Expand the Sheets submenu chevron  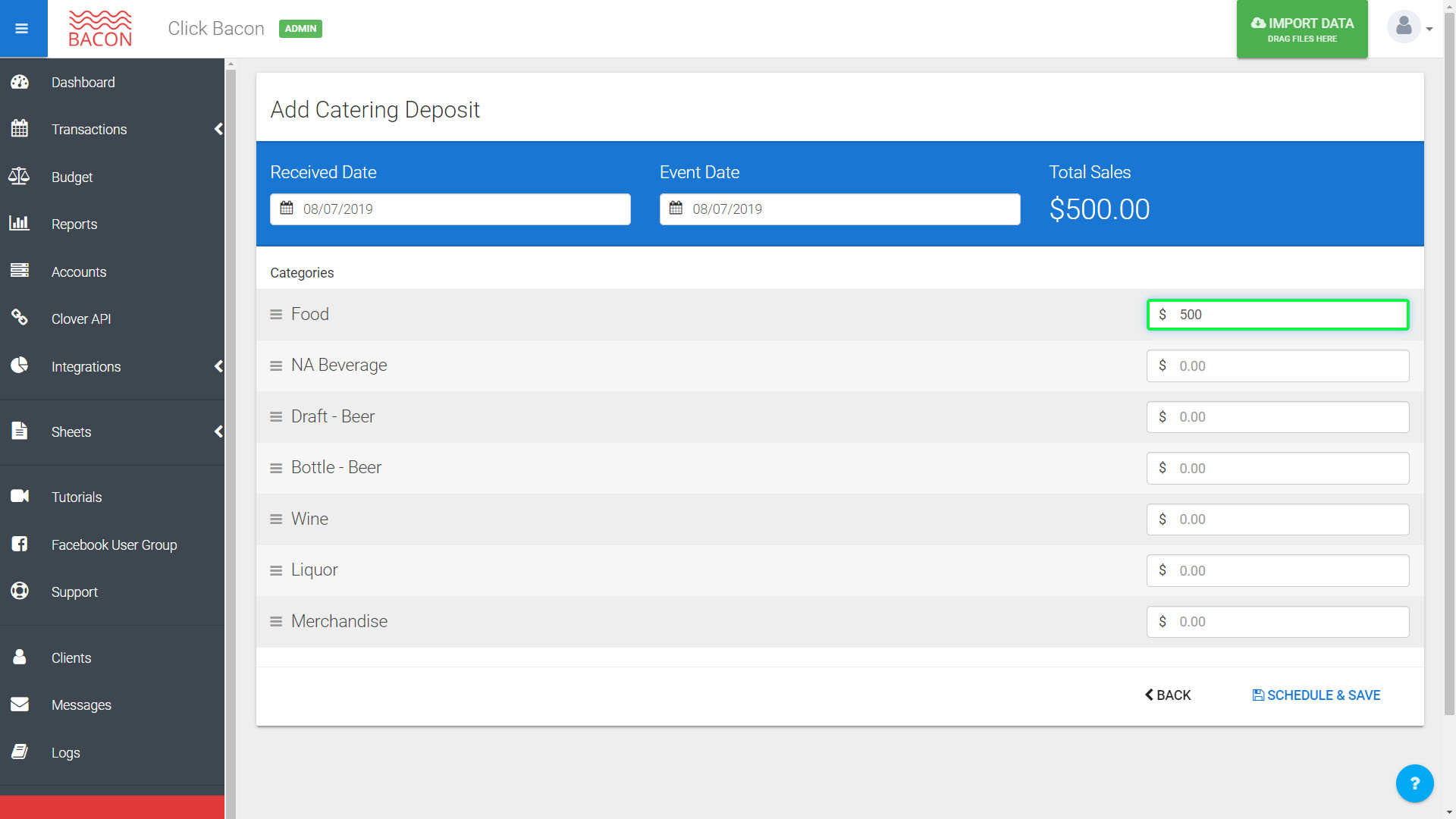218,431
